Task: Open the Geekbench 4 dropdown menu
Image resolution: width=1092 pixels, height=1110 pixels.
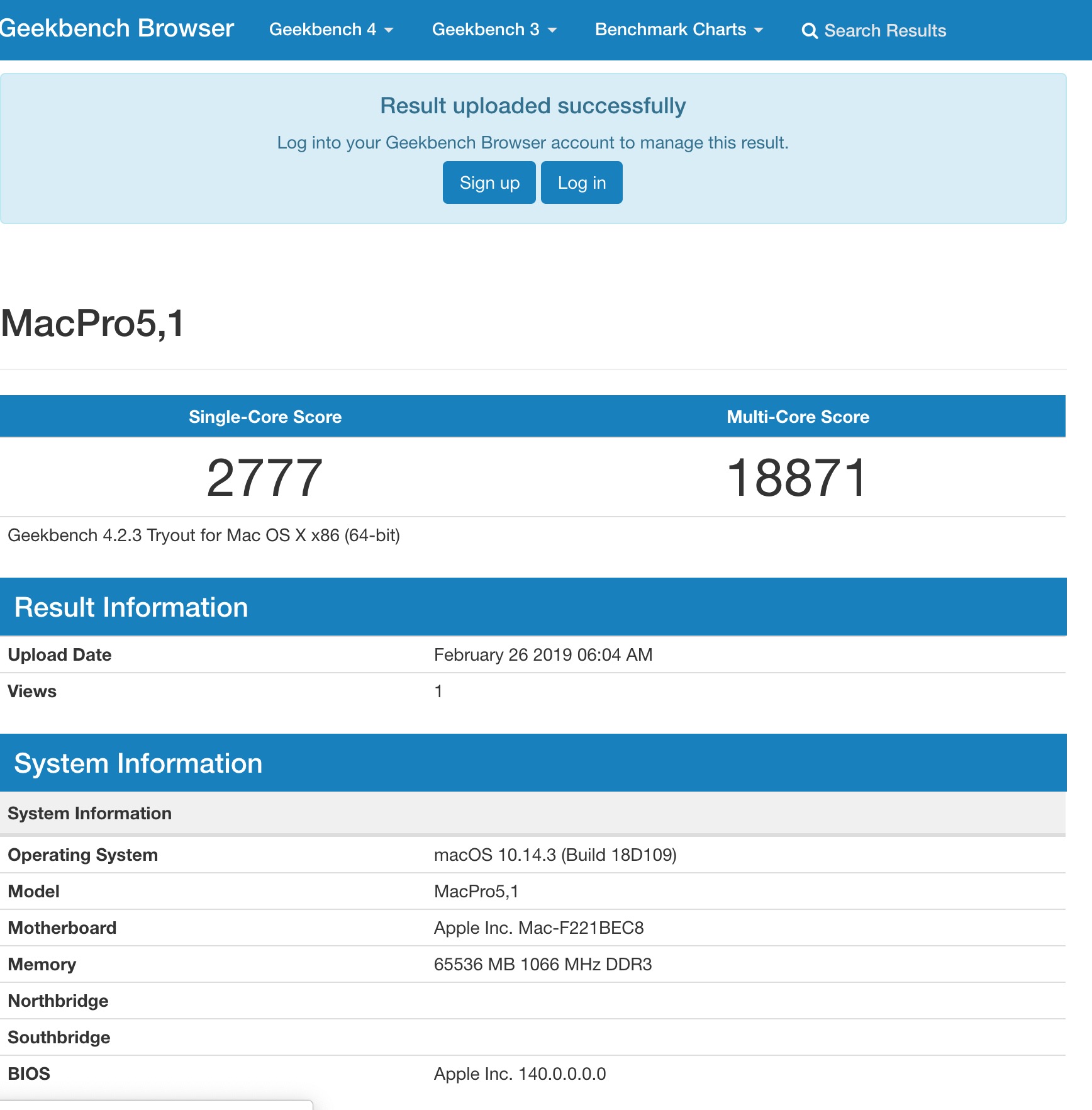Action: pyautogui.click(x=331, y=30)
